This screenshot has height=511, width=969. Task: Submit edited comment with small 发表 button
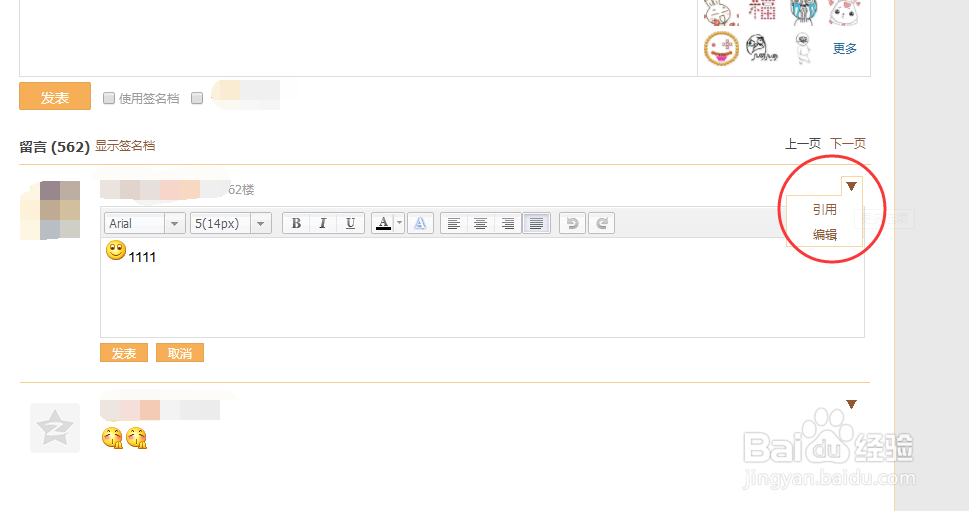coord(124,353)
